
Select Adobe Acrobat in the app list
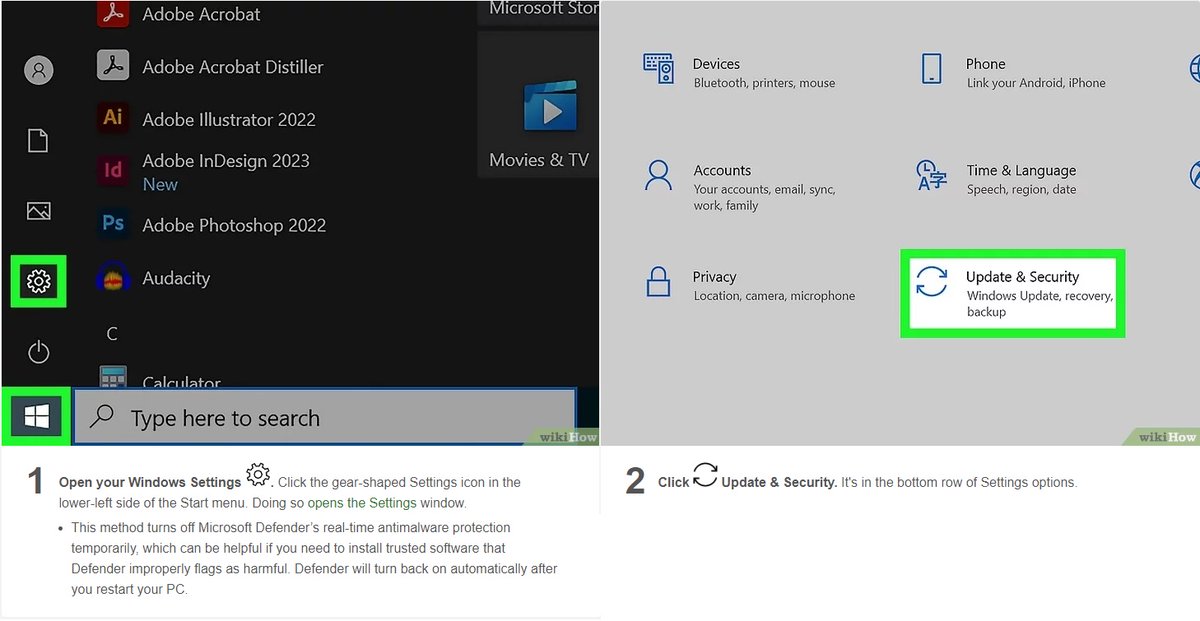pos(201,14)
